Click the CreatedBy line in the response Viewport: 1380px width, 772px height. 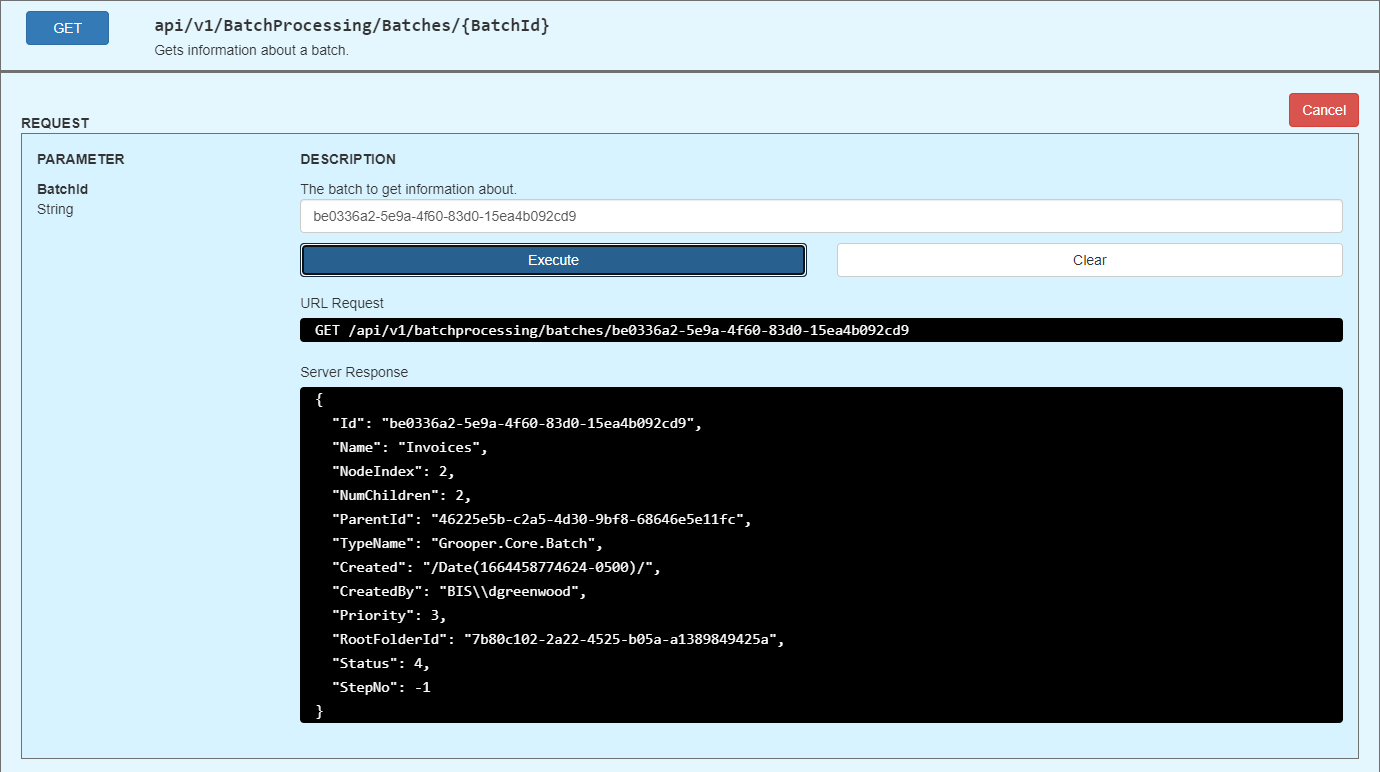coord(458,591)
